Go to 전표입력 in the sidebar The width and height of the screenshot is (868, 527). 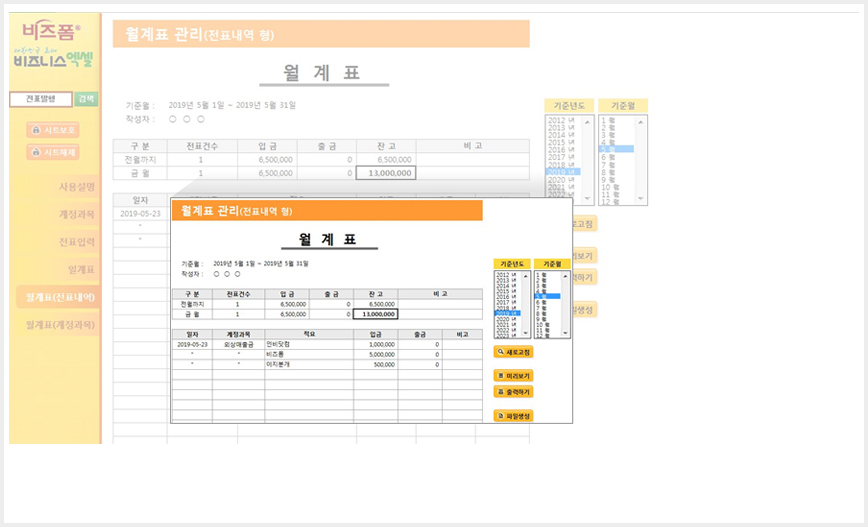tap(76, 242)
